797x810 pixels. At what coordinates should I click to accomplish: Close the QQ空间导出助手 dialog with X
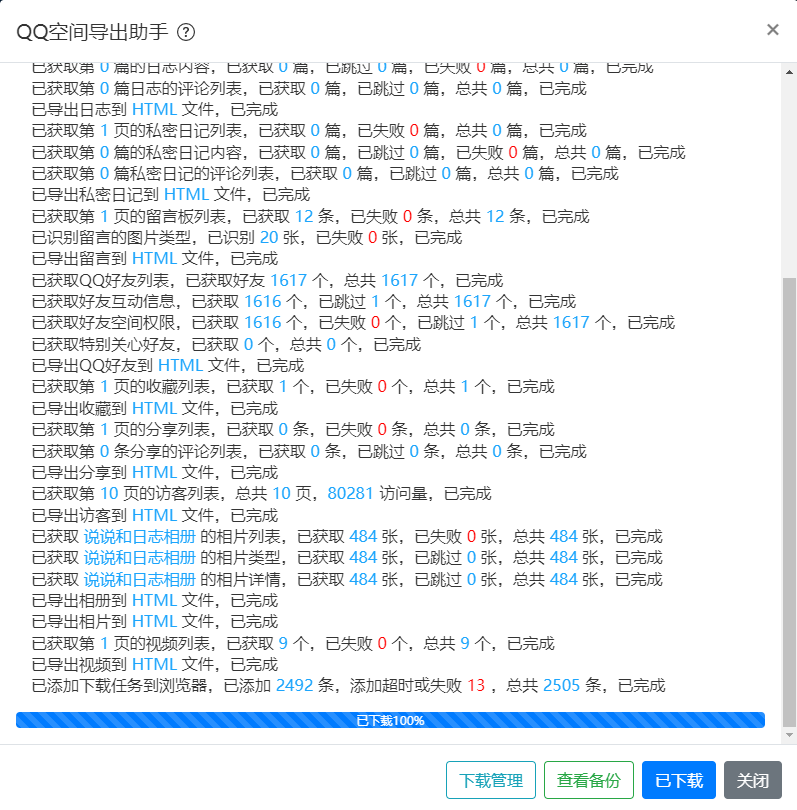(773, 29)
